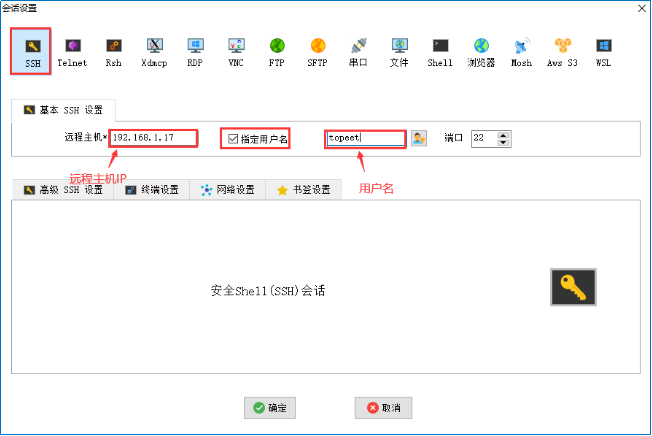Screen dimensions: 652x436
Task: Pick the FTP session type
Action: (277, 52)
